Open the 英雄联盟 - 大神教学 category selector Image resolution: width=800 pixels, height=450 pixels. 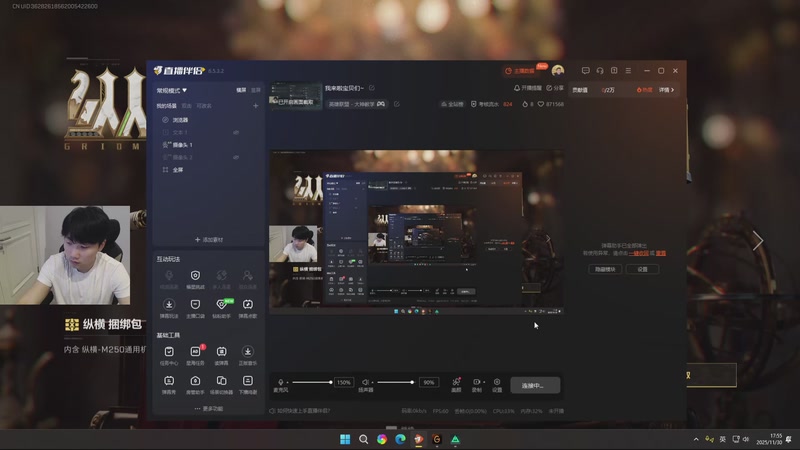357,104
